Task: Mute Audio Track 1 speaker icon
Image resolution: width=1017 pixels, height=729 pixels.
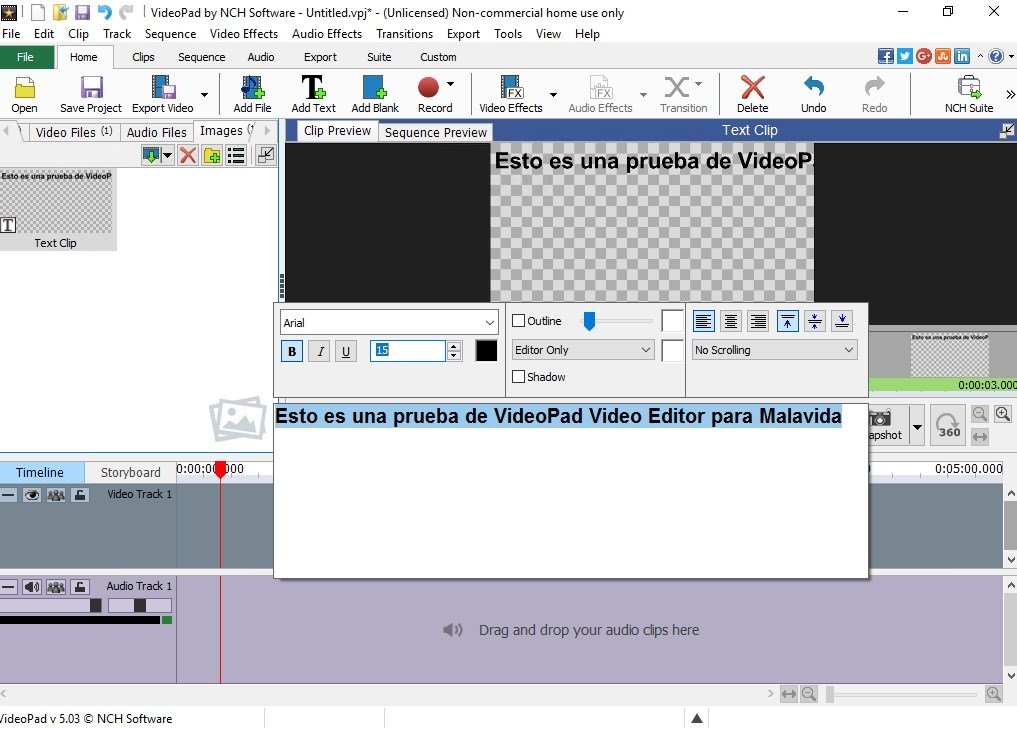Action: 31,587
